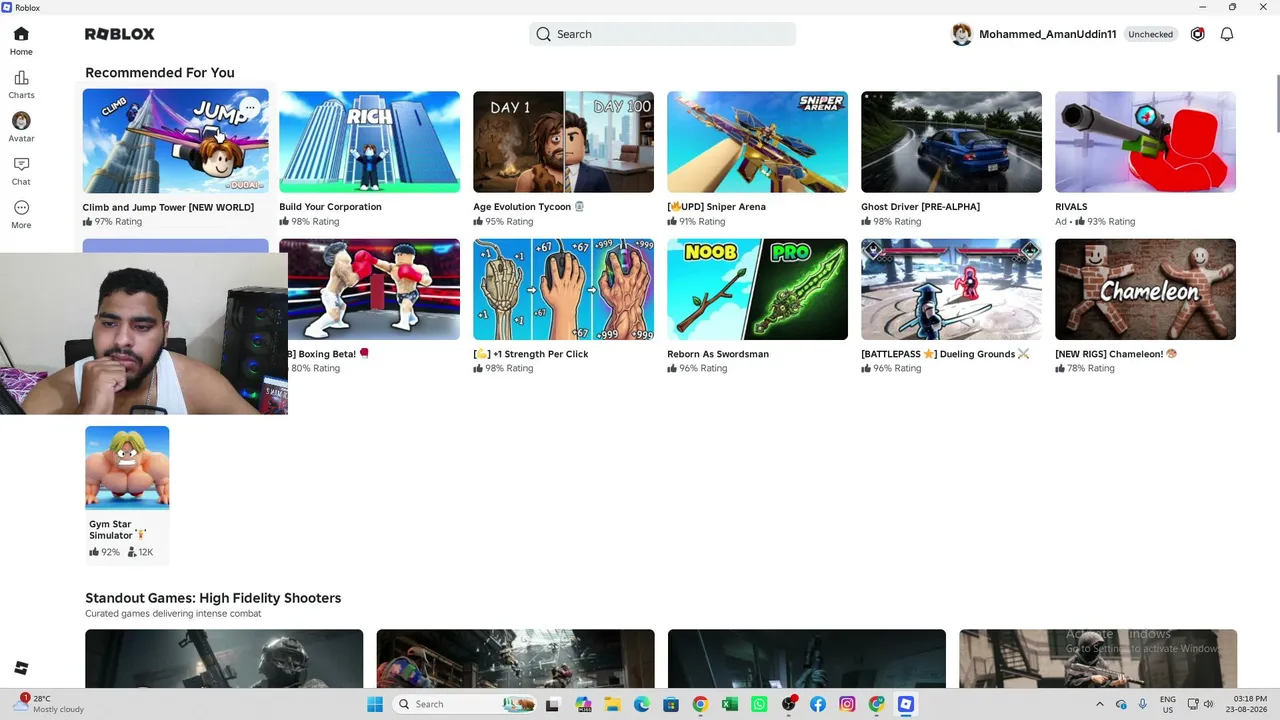The image size is (1280, 720).
Task: Click the Age Evolution Tycoon title
Action: [528, 207]
